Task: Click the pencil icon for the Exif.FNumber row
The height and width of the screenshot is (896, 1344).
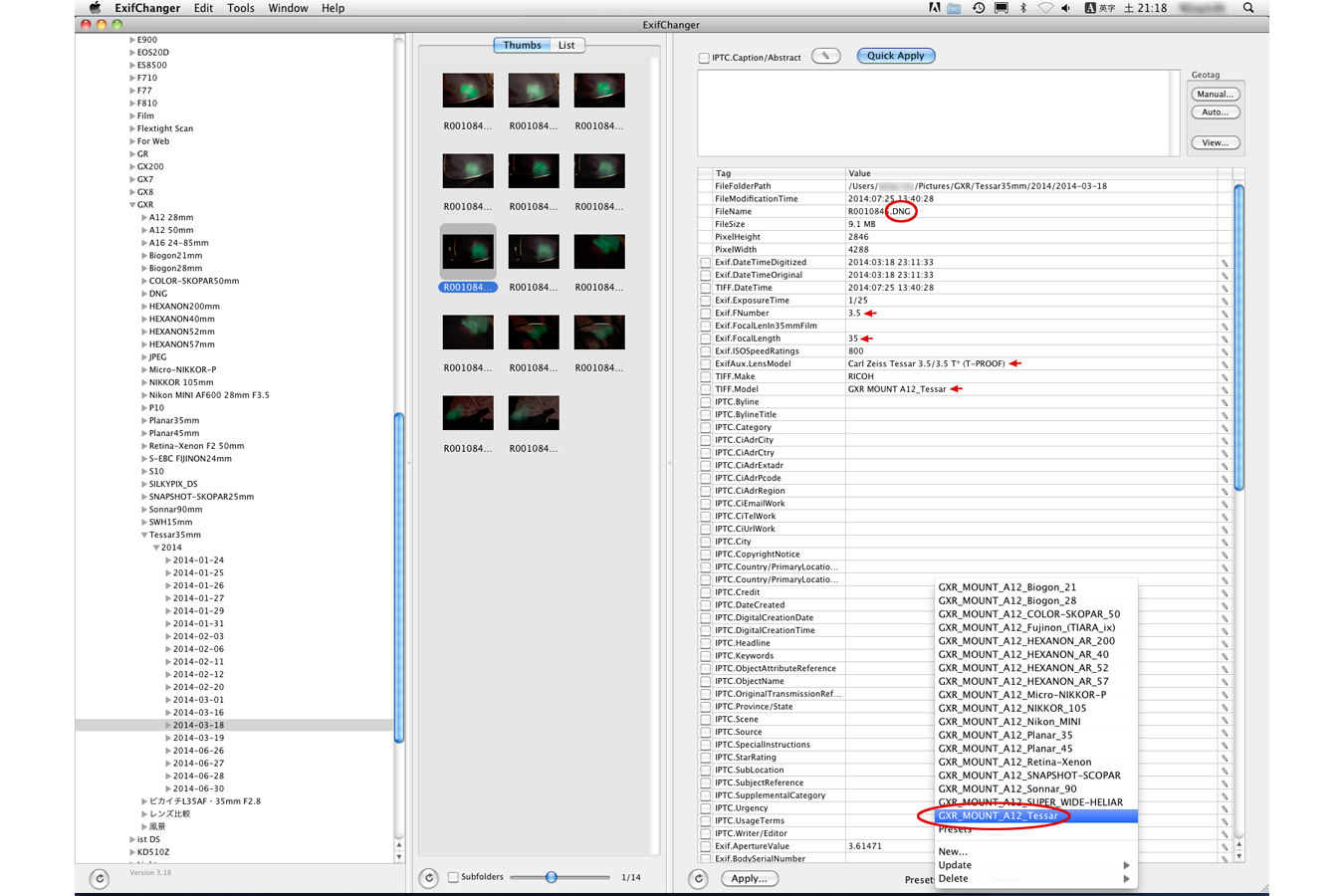Action: pyautogui.click(x=1225, y=314)
